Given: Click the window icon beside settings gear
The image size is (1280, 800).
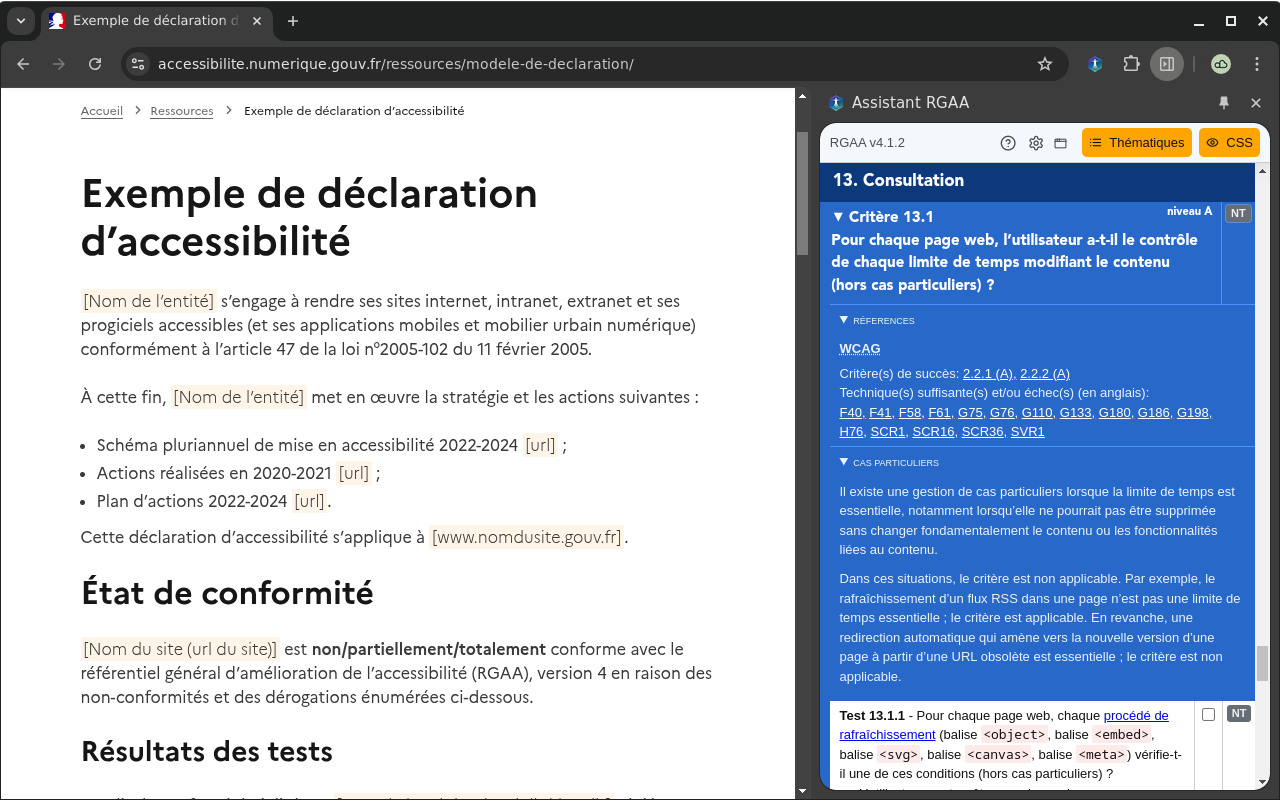Looking at the screenshot, I should 1061,143.
